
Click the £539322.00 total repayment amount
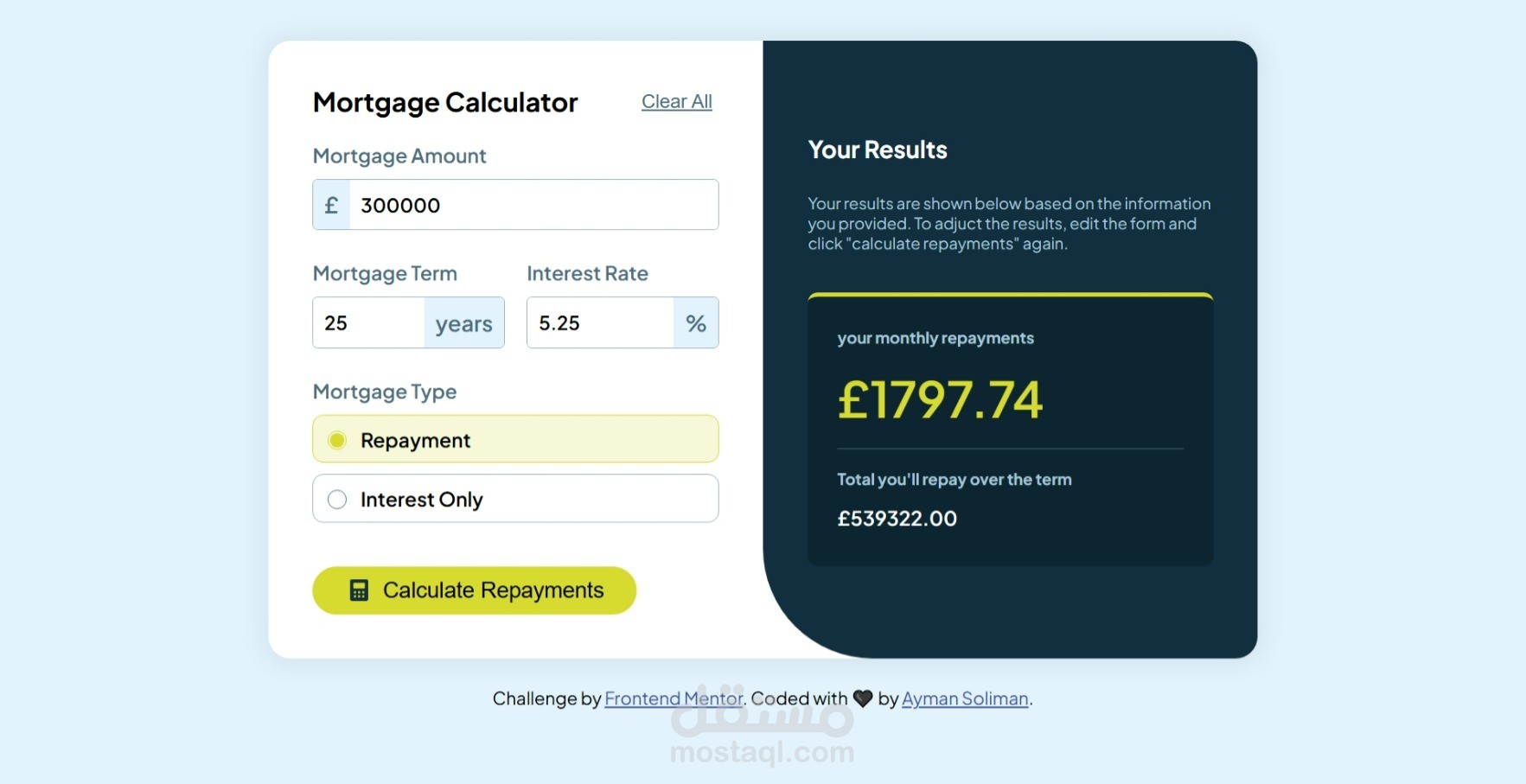[897, 519]
